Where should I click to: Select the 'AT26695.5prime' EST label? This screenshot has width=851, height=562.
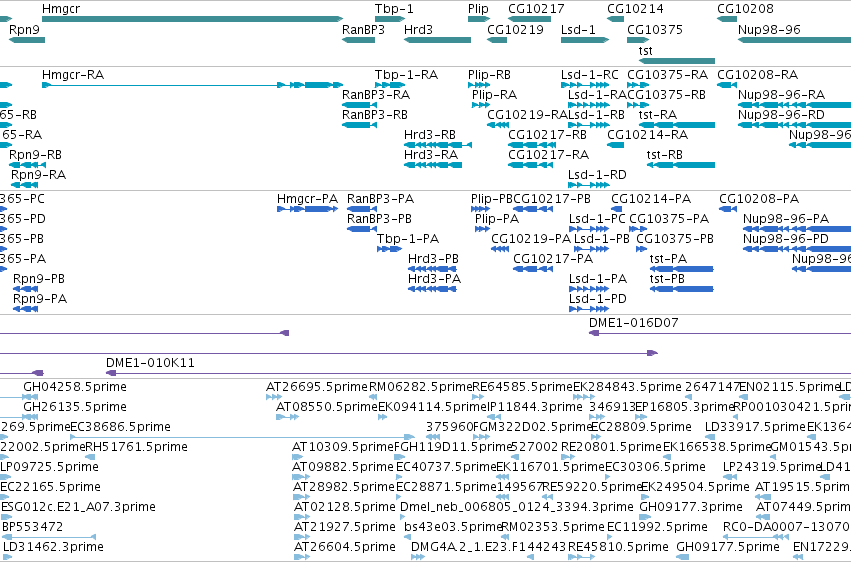(x=317, y=387)
